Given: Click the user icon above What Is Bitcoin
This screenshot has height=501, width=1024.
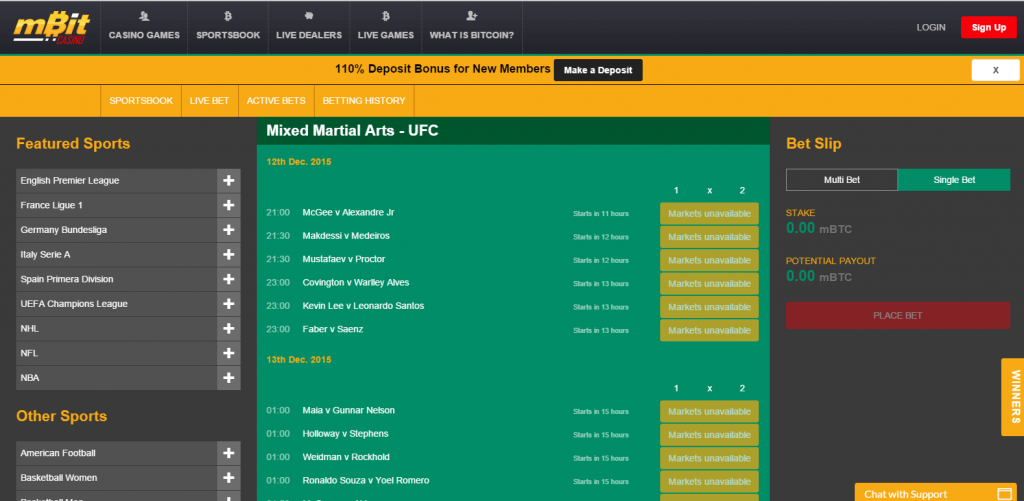Looking at the screenshot, I should pyautogui.click(x=472, y=16).
